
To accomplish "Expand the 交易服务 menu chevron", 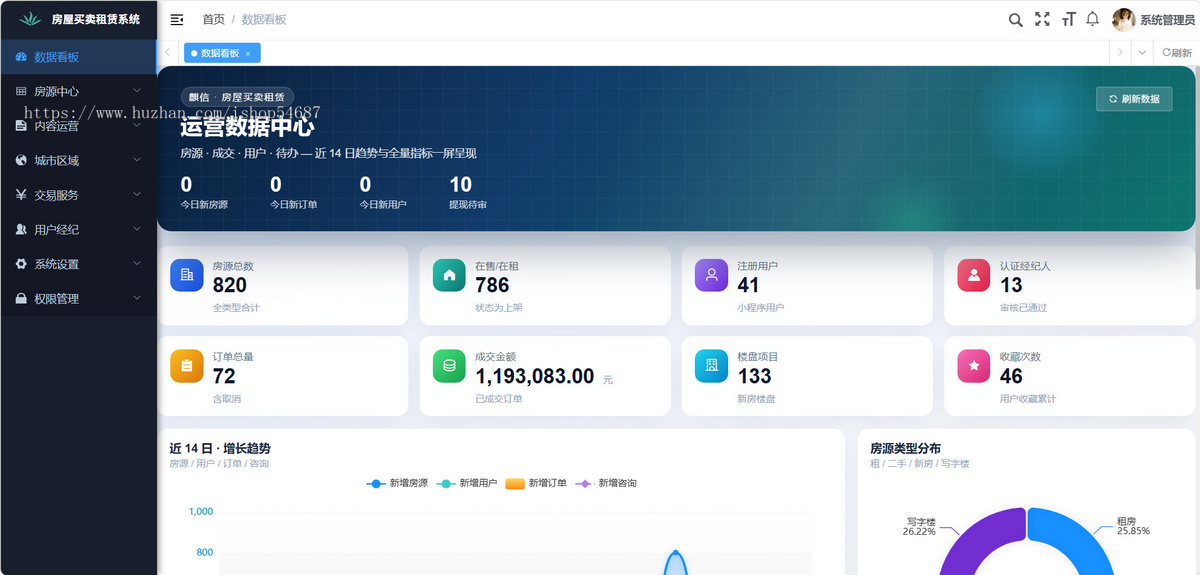I will click(137, 195).
